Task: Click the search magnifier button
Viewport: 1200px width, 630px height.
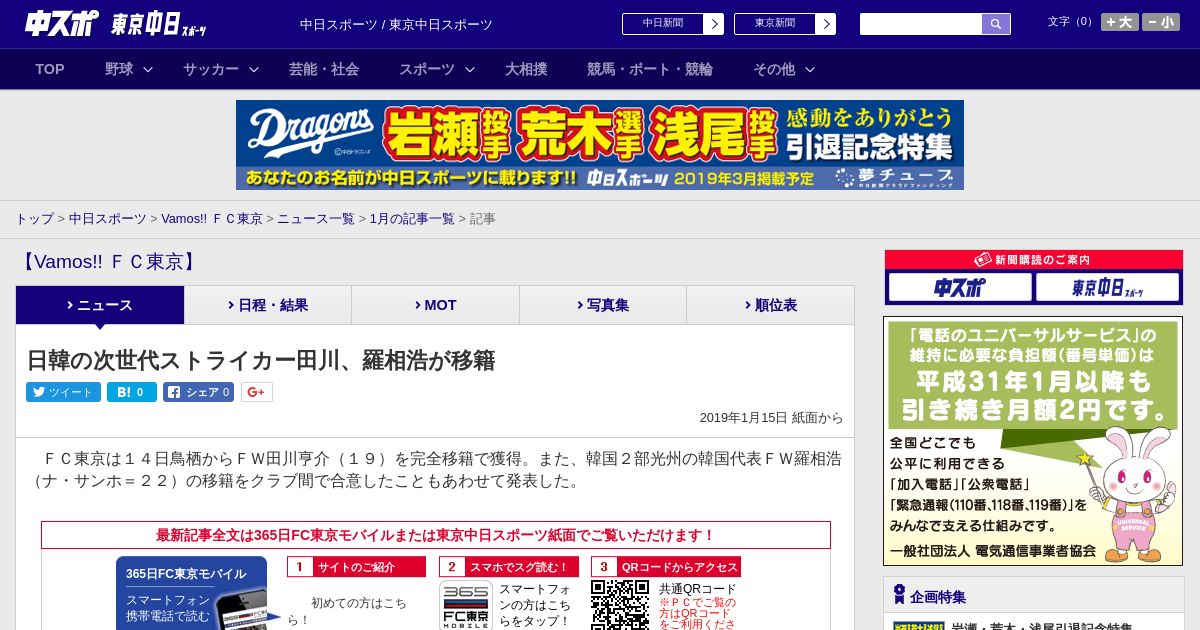Action: 996,24
